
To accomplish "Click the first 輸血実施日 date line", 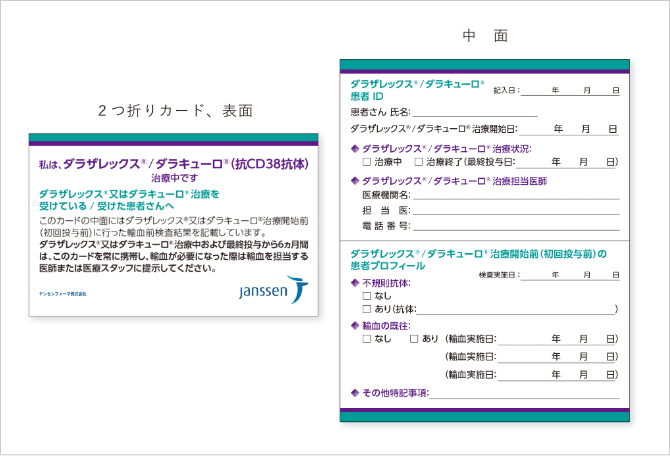I will (556, 339).
